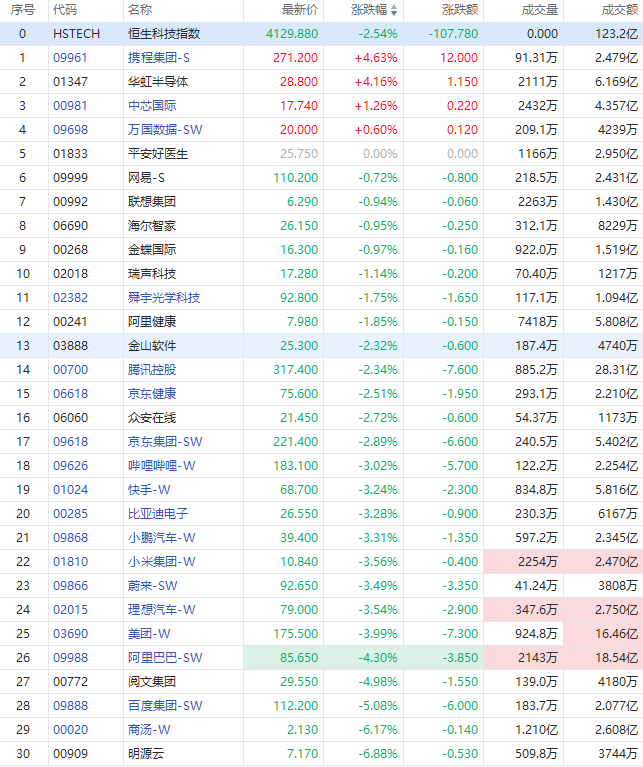The image size is (643, 767).
Task: Select the 平安好医生 row name
Action: click(158, 154)
